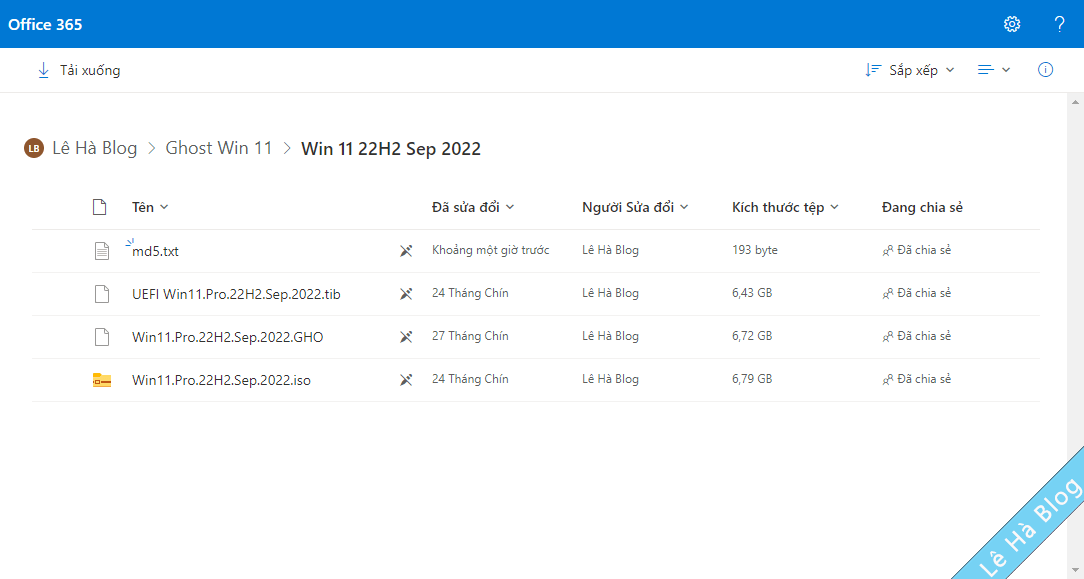
Task: Click the information circle icon on the toolbar
Action: point(1045,69)
